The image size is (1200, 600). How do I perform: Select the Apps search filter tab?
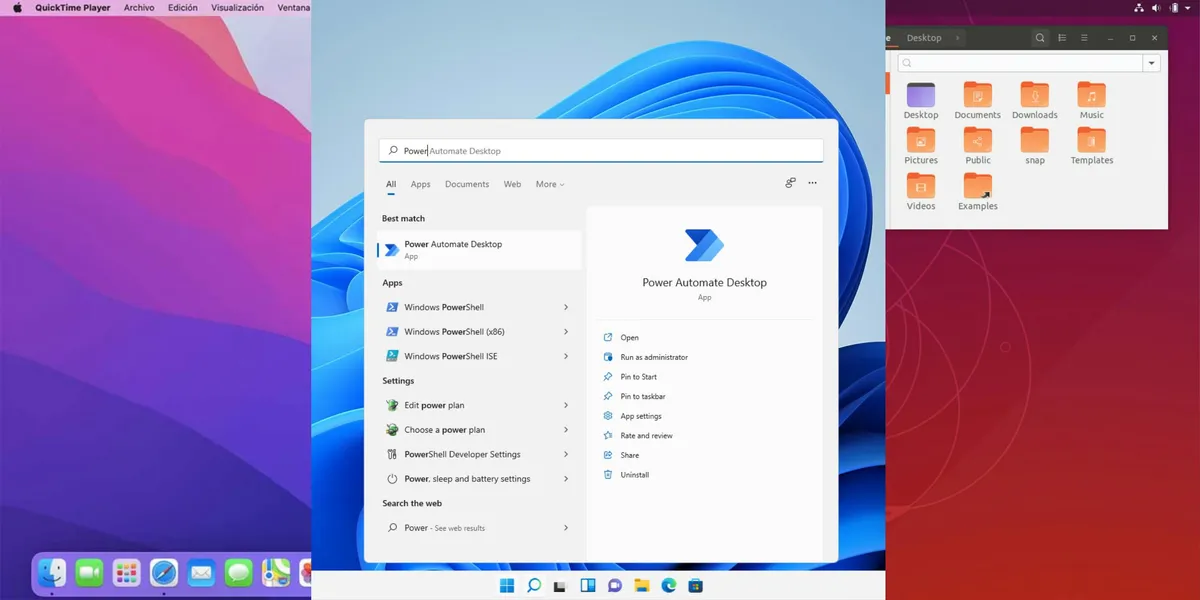(x=421, y=184)
